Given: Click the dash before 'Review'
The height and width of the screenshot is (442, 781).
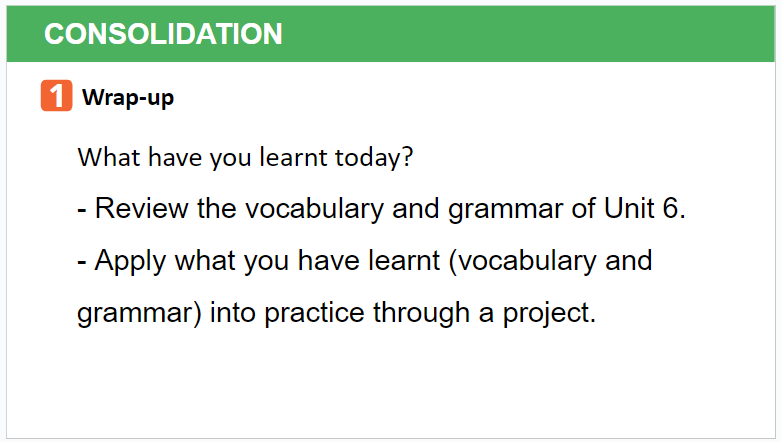Looking at the screenshot, I should click(x=82, y=211).
